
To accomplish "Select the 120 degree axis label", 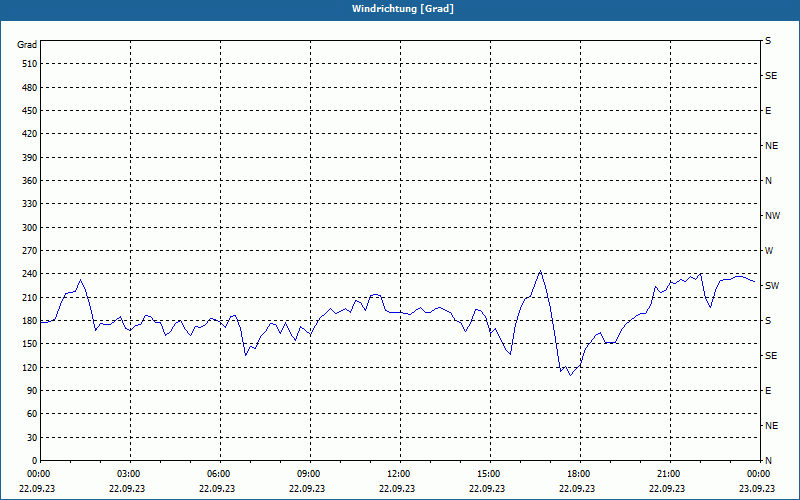I will pyautogui.click(x=30, y=367).
